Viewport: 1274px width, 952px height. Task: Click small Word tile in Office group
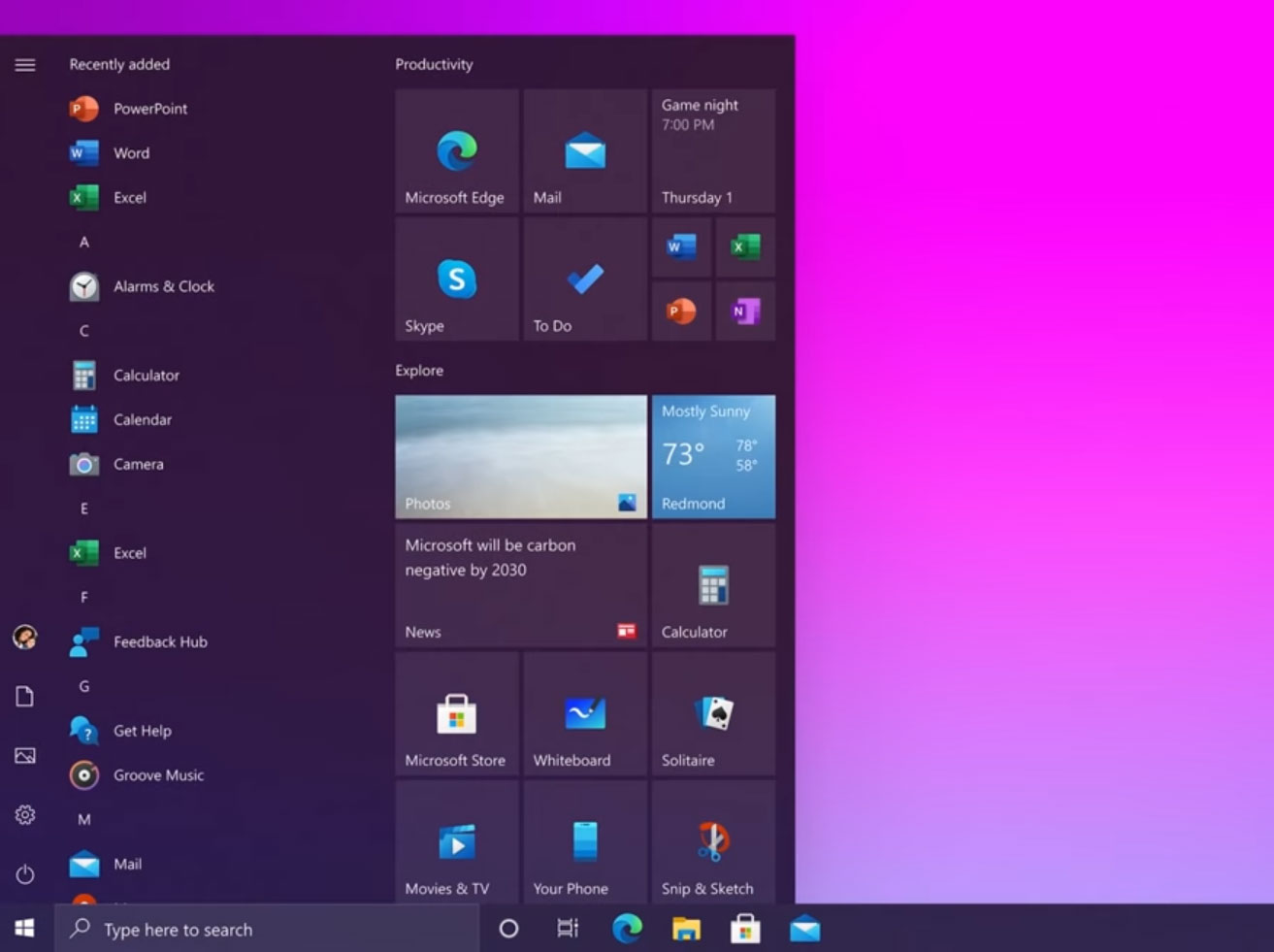click(681, 247)
